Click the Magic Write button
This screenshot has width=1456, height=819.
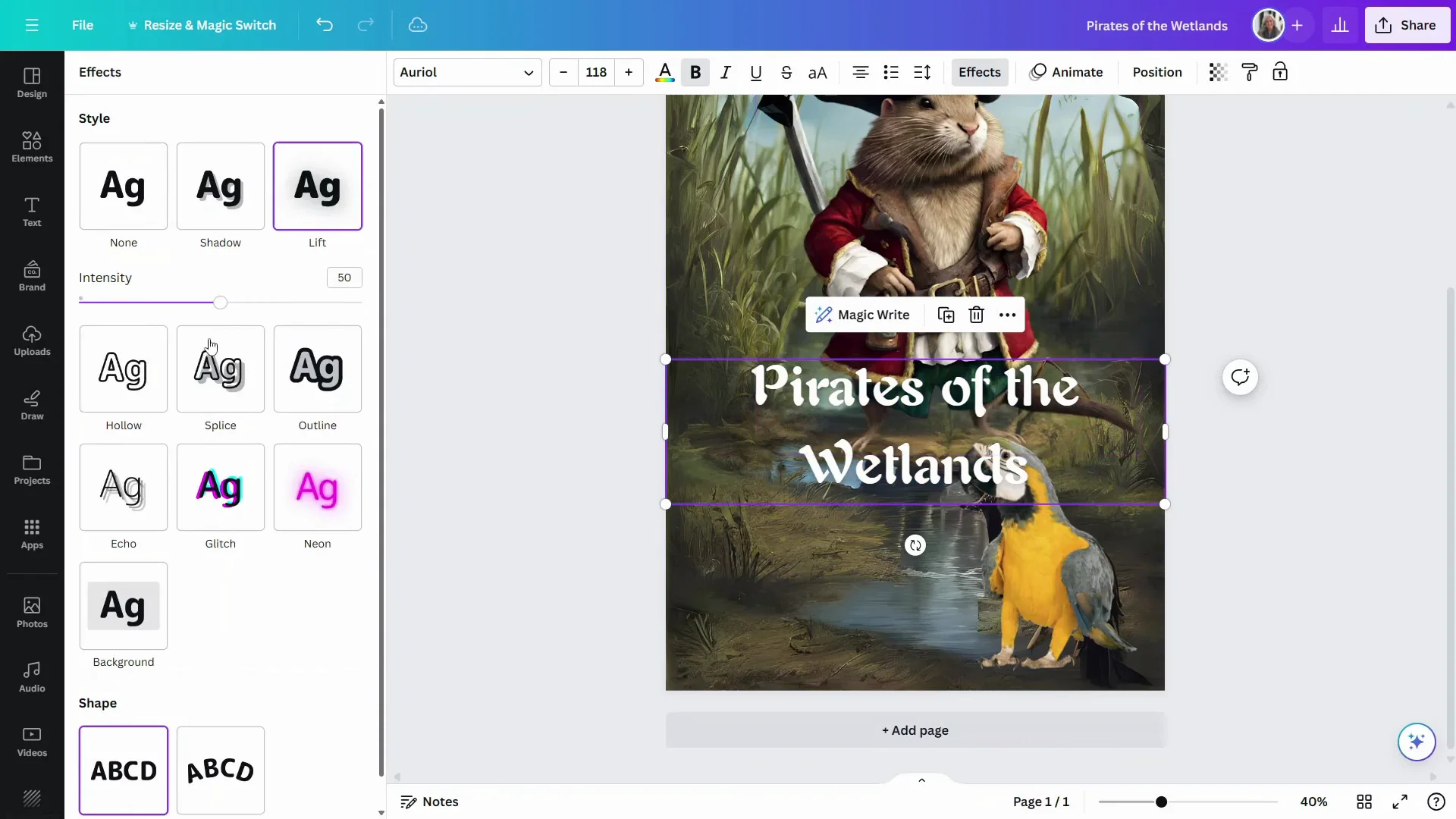click(x=863, y=314)
